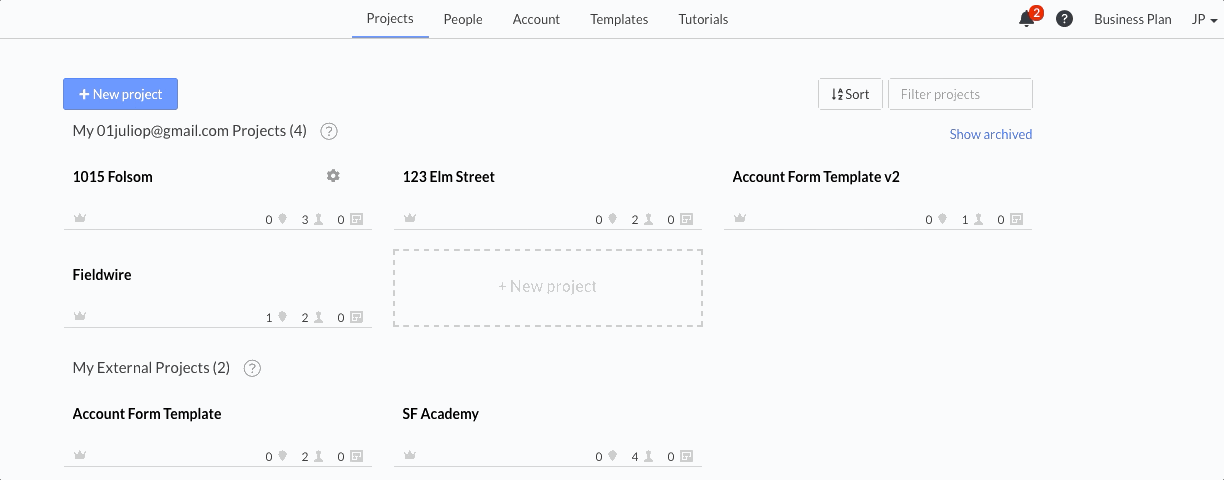Open the JP user dropdown menu

click(x=1204, y=19)
